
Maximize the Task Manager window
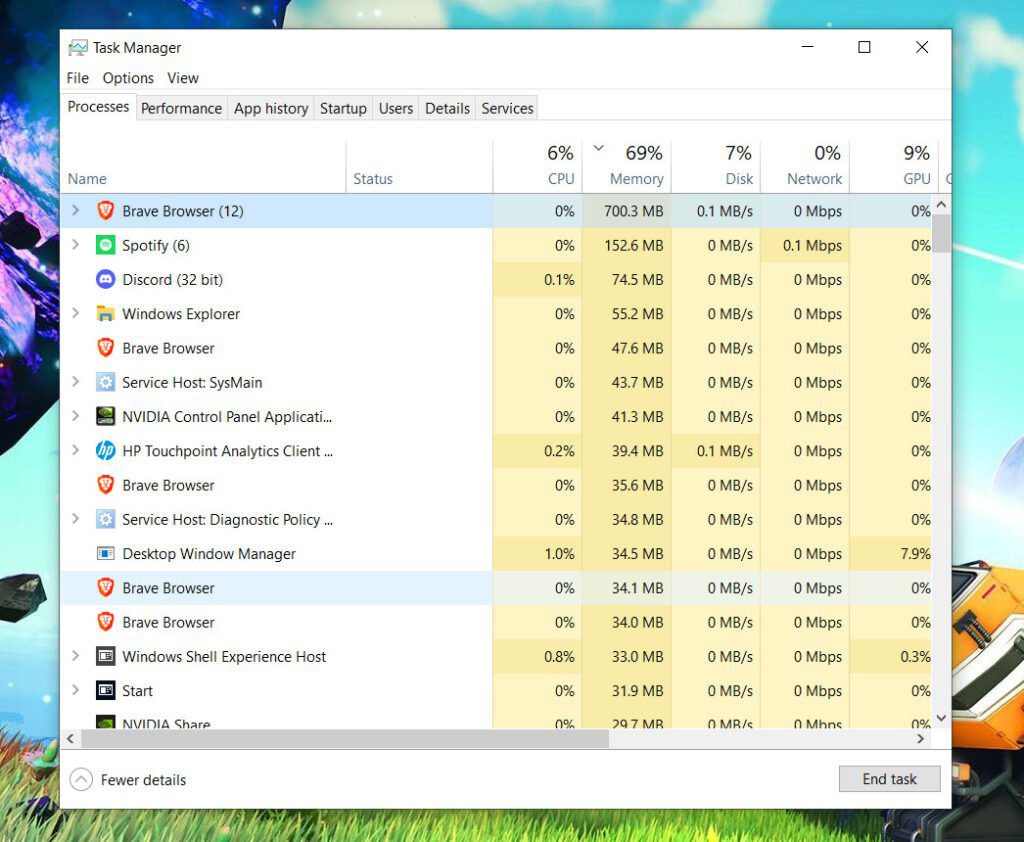tap(864, 47)
